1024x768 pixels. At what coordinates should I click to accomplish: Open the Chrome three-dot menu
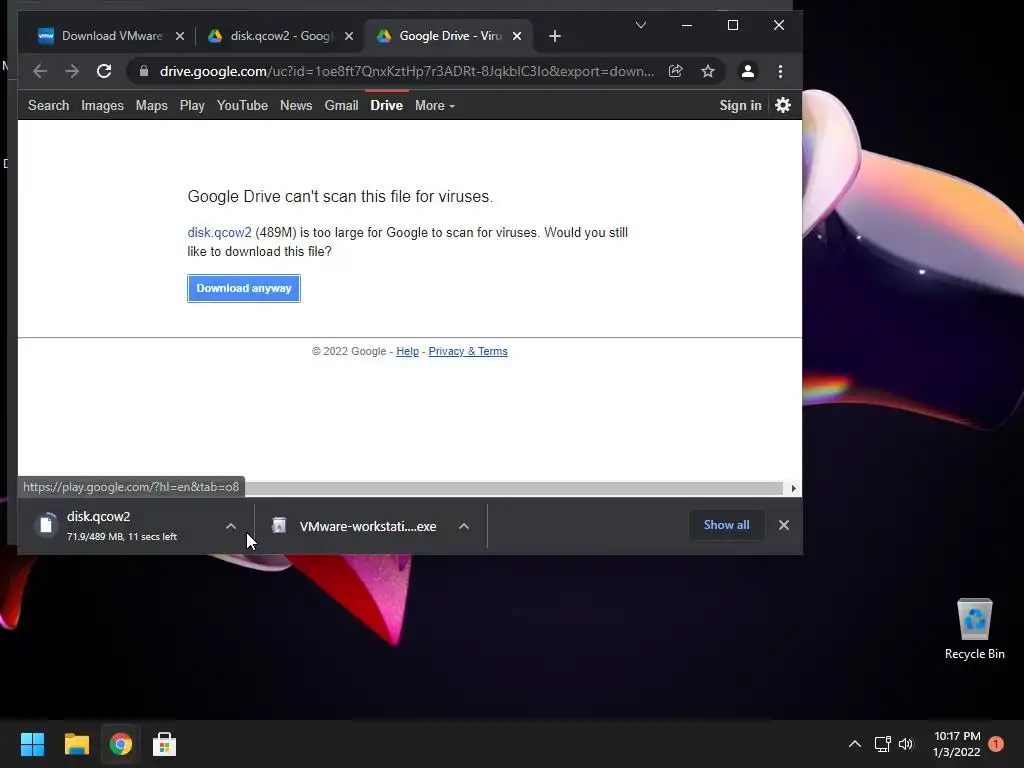[x=780, y=71]
